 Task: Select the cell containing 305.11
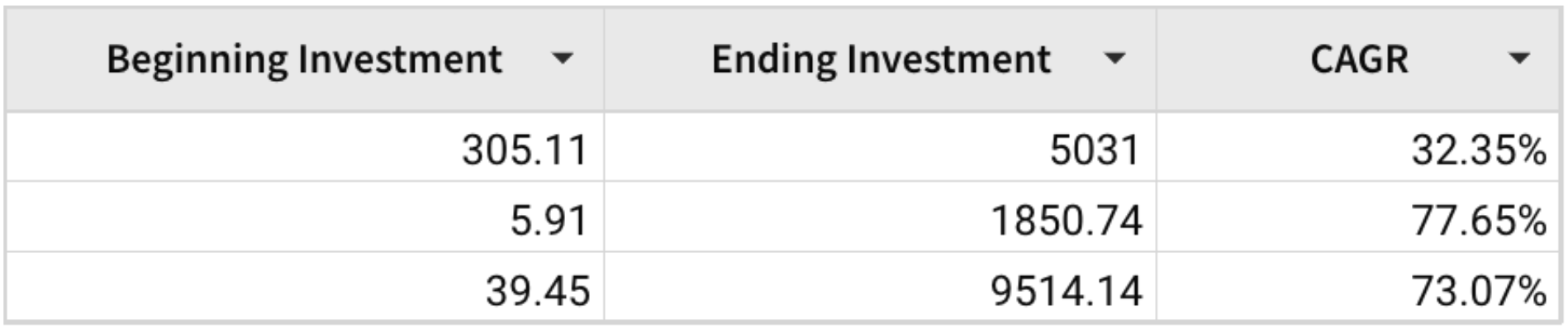click(305, 147)
